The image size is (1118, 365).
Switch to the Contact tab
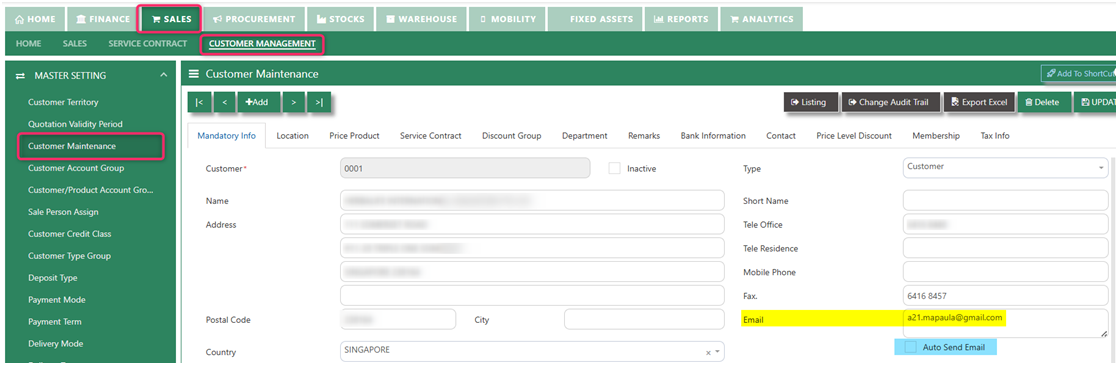pos(781,135)
